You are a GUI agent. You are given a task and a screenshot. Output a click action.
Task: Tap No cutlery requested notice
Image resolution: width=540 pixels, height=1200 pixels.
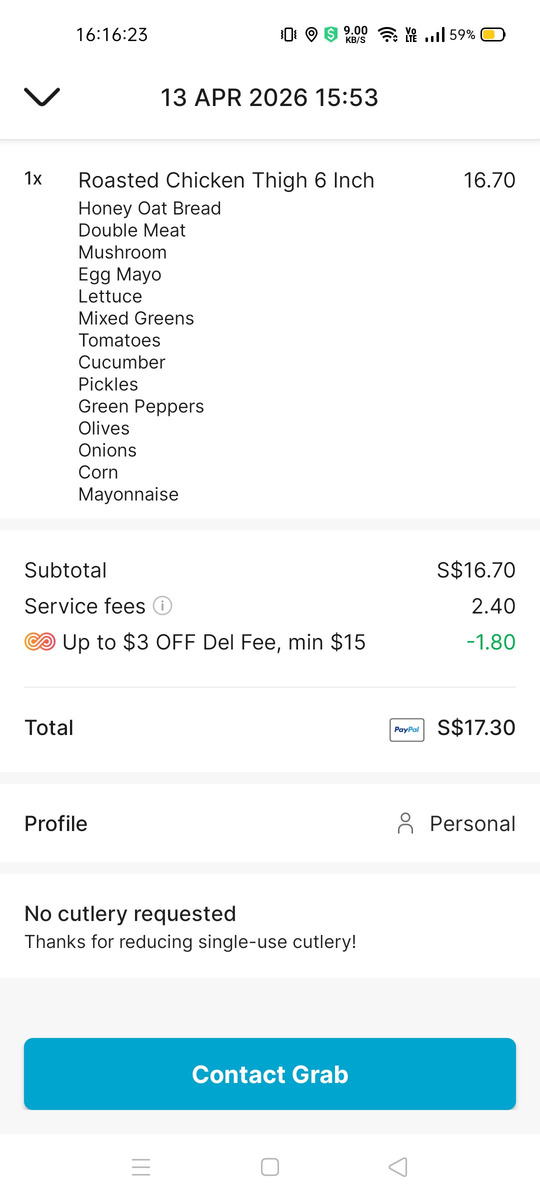[130, 914]
